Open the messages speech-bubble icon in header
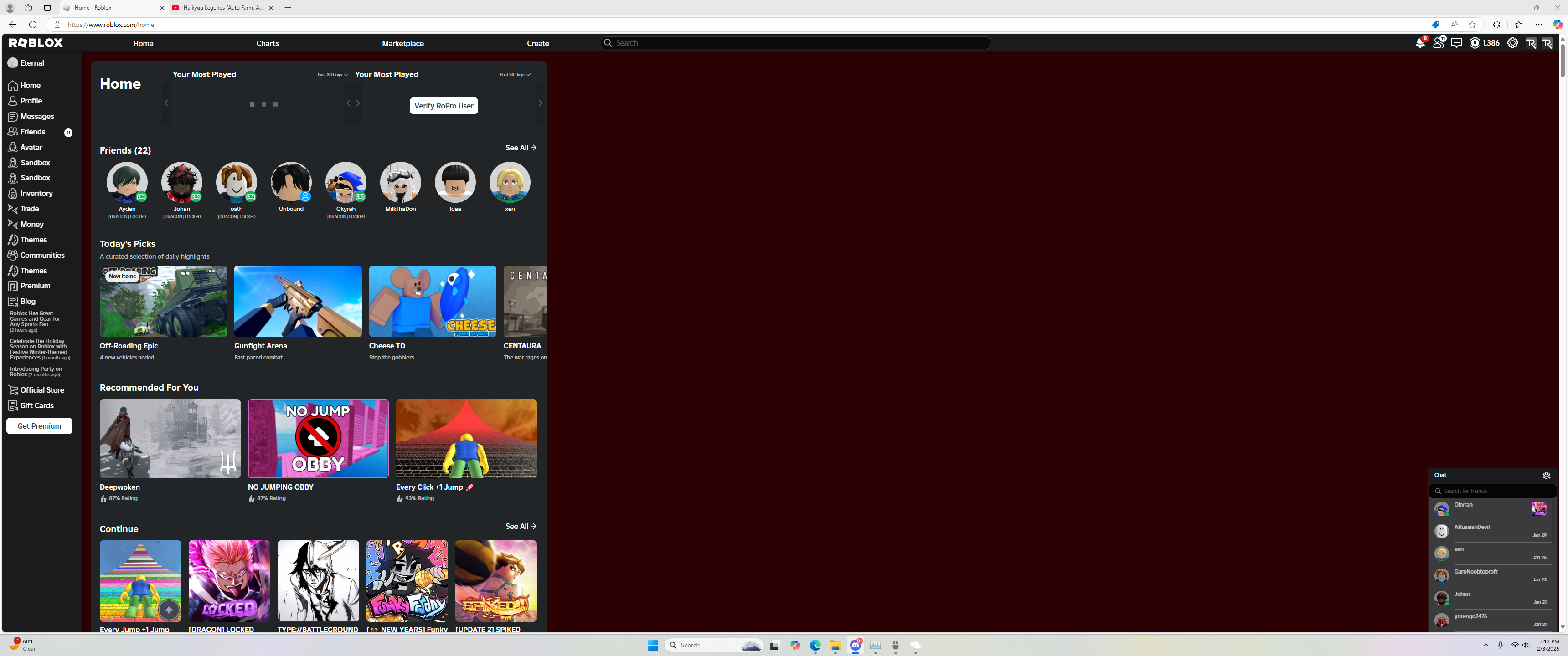Image resolution: width=1568 pixels, height=656 pixels. [x=1457, y=43]
